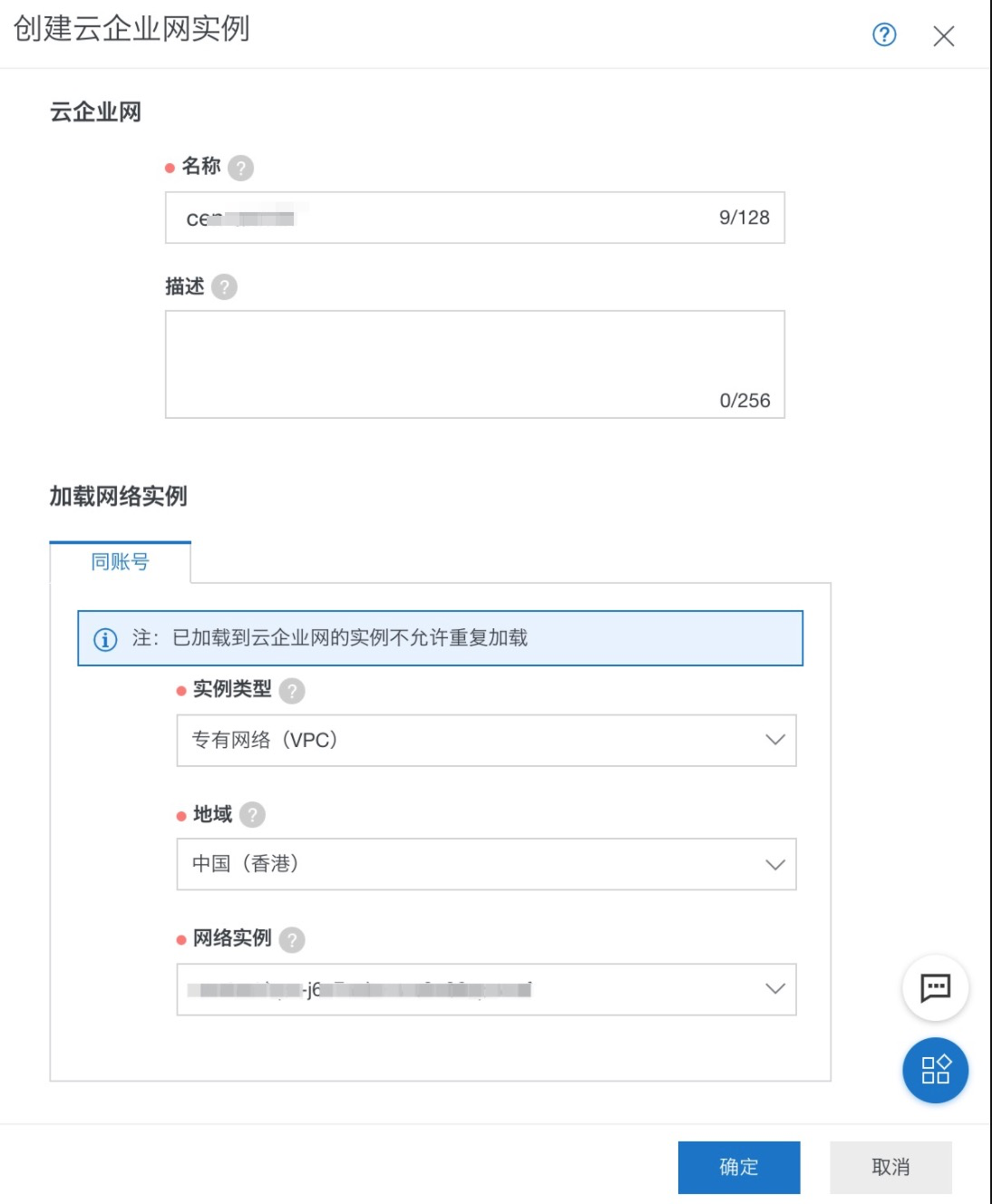Close the 创建云企业网实例 dialog
The width and height of the screenshot is (992, 1204).
(943, 36)
